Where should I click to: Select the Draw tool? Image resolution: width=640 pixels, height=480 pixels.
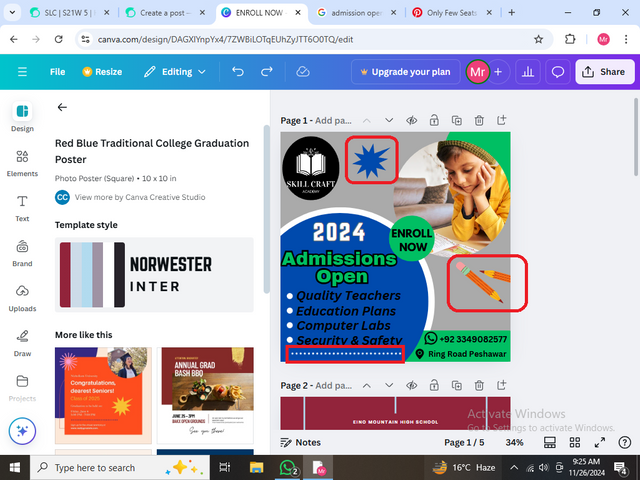point(22,343)
